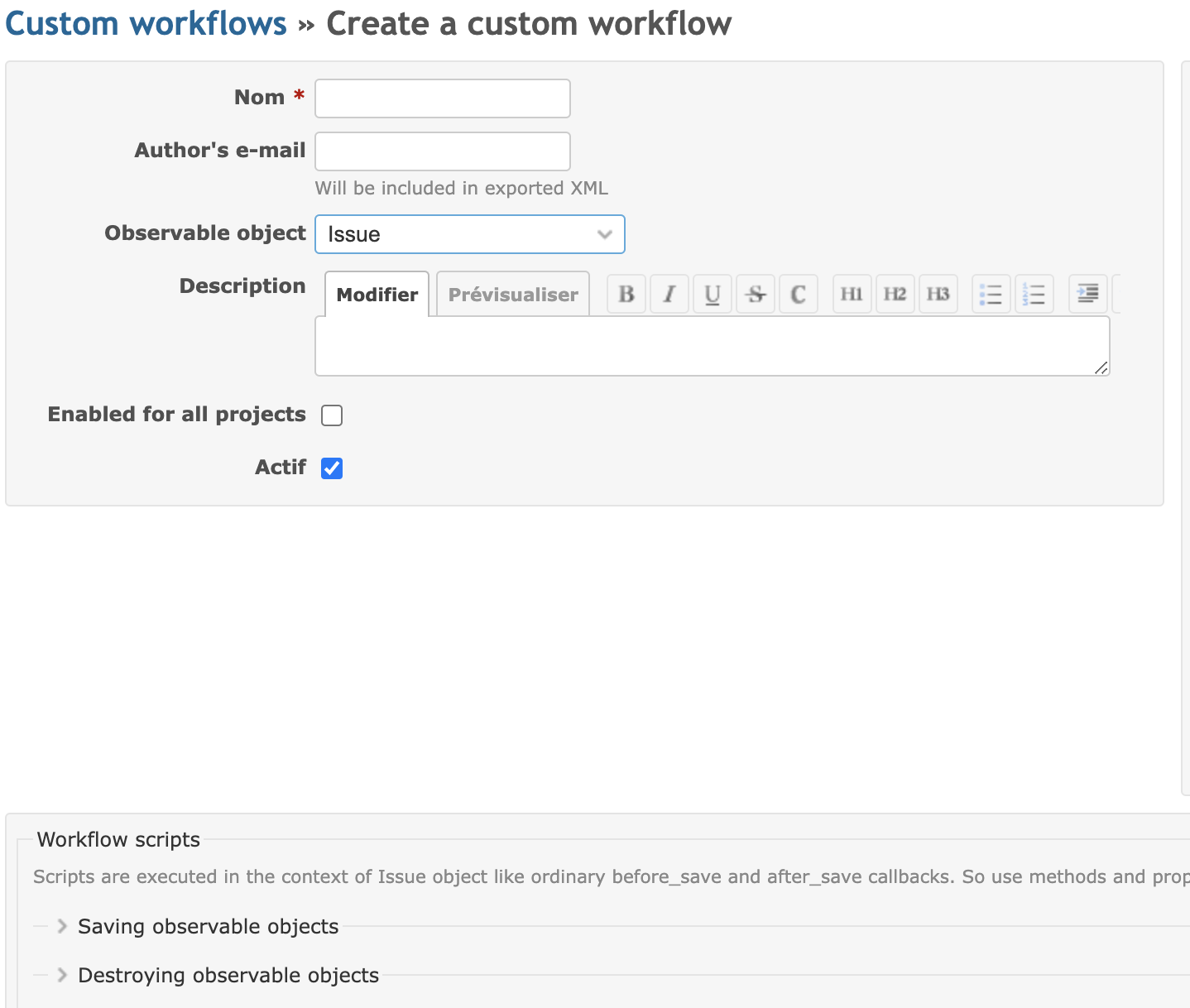Insert a bulleted list
Image resolution: width=1190 pixels, height=1008 pixels.
(x=991, y=294)
